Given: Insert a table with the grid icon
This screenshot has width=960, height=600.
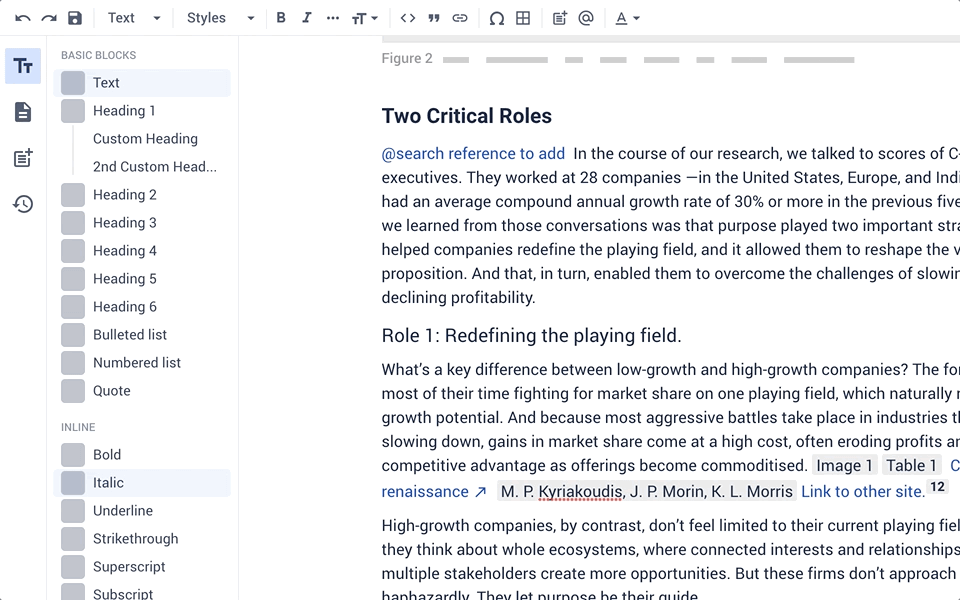Looking at the screenshot, I should pyautogui.click(x=523, y=17).
